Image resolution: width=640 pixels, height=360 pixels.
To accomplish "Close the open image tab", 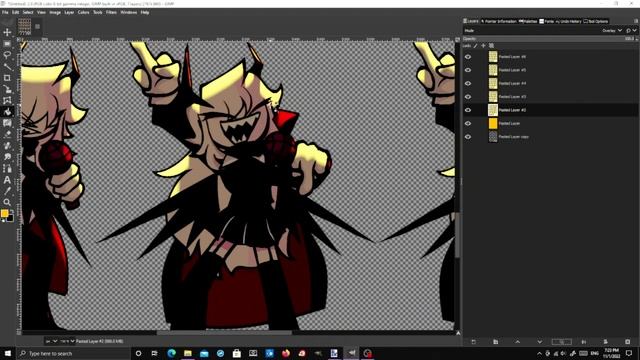I will coord(37,27).
